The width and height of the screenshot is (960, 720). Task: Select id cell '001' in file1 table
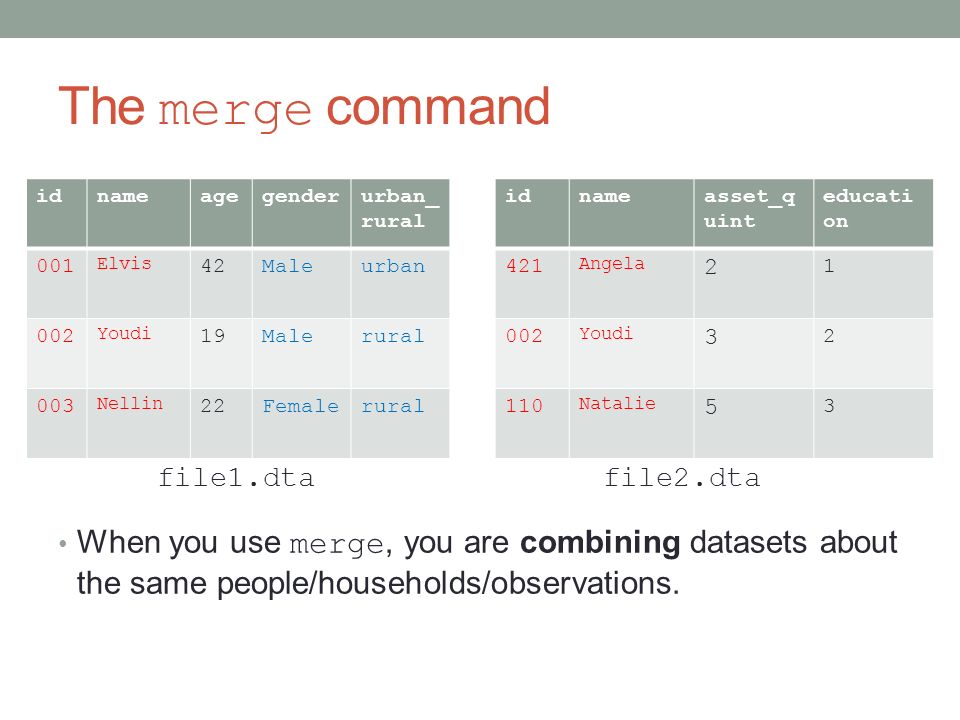pos(57,283)
